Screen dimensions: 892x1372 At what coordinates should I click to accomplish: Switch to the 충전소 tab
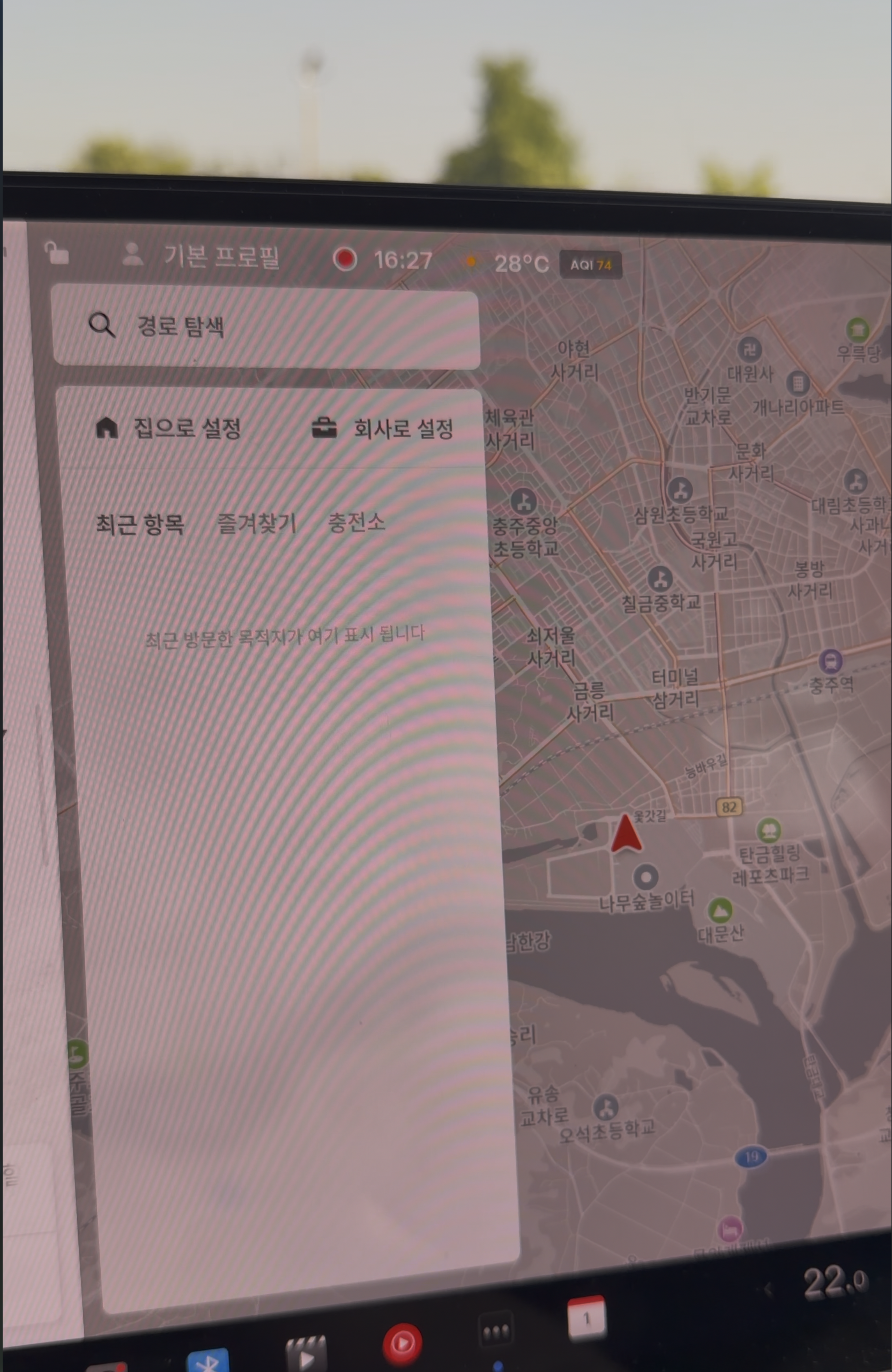click(x=356, y=523)
